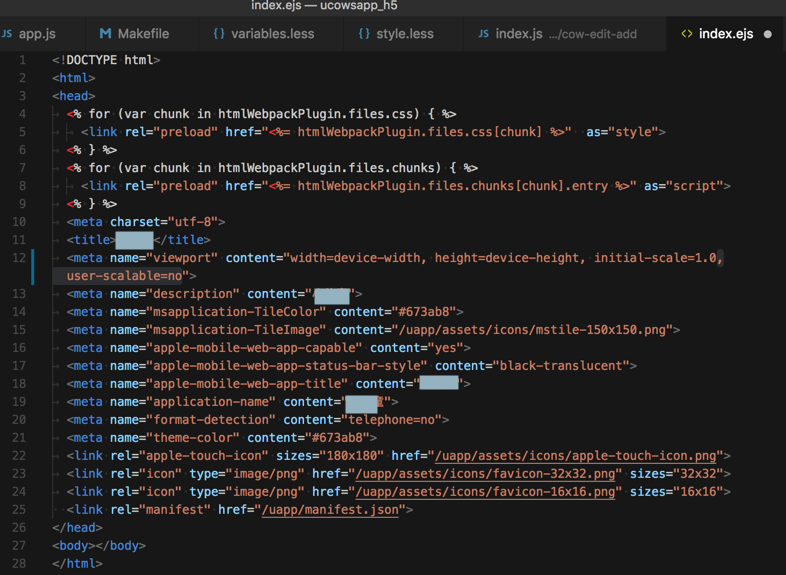Click blue modified marker beside line 12

pos(33,267)
